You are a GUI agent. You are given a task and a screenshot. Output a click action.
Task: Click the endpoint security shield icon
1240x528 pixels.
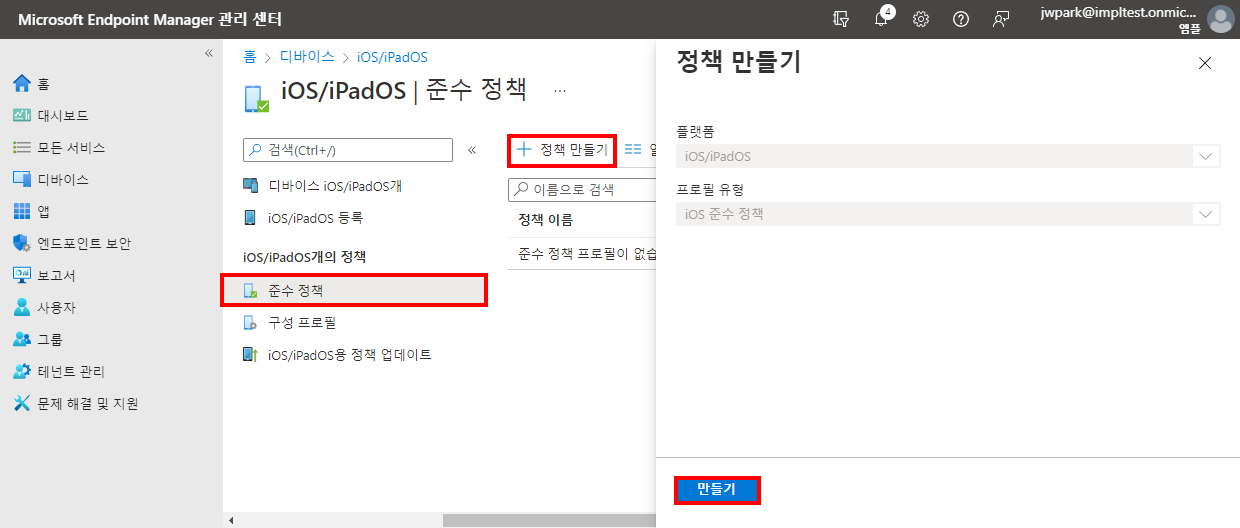pos(22,243)
